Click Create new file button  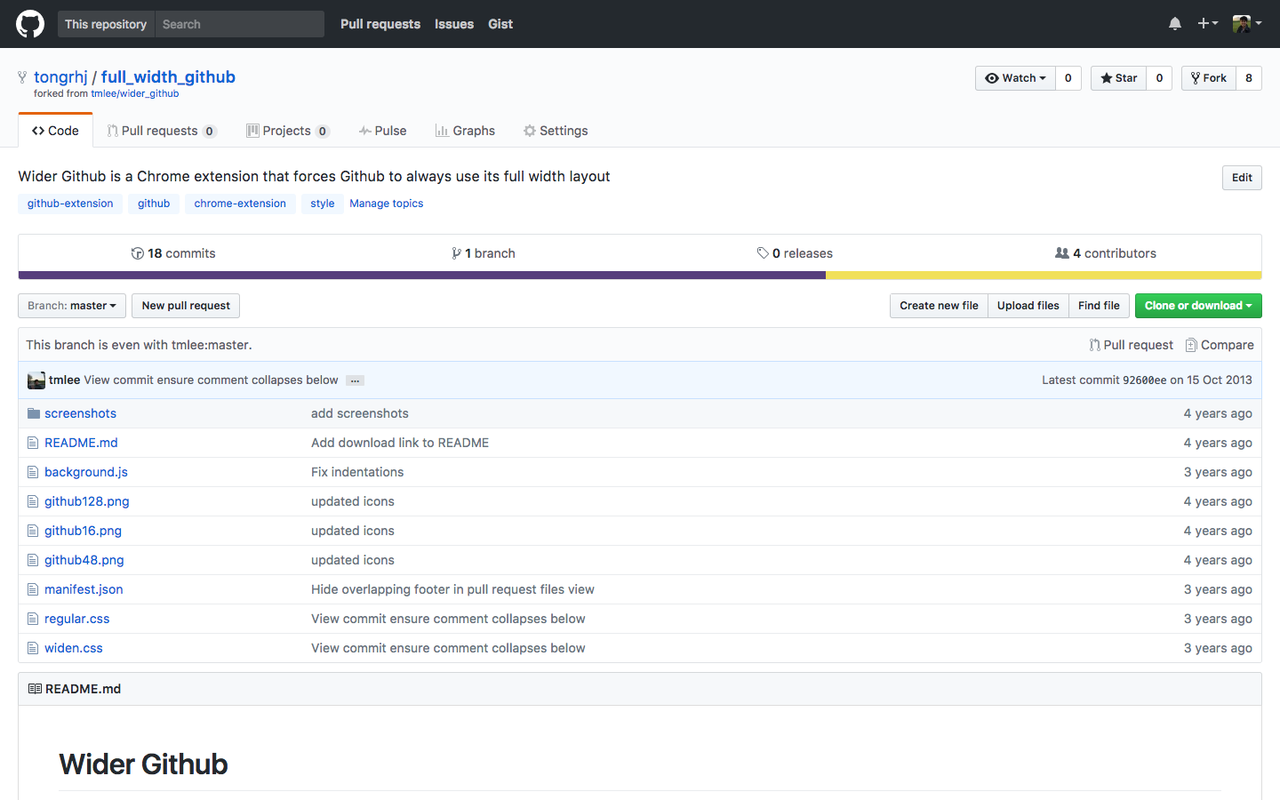(939, 306)
